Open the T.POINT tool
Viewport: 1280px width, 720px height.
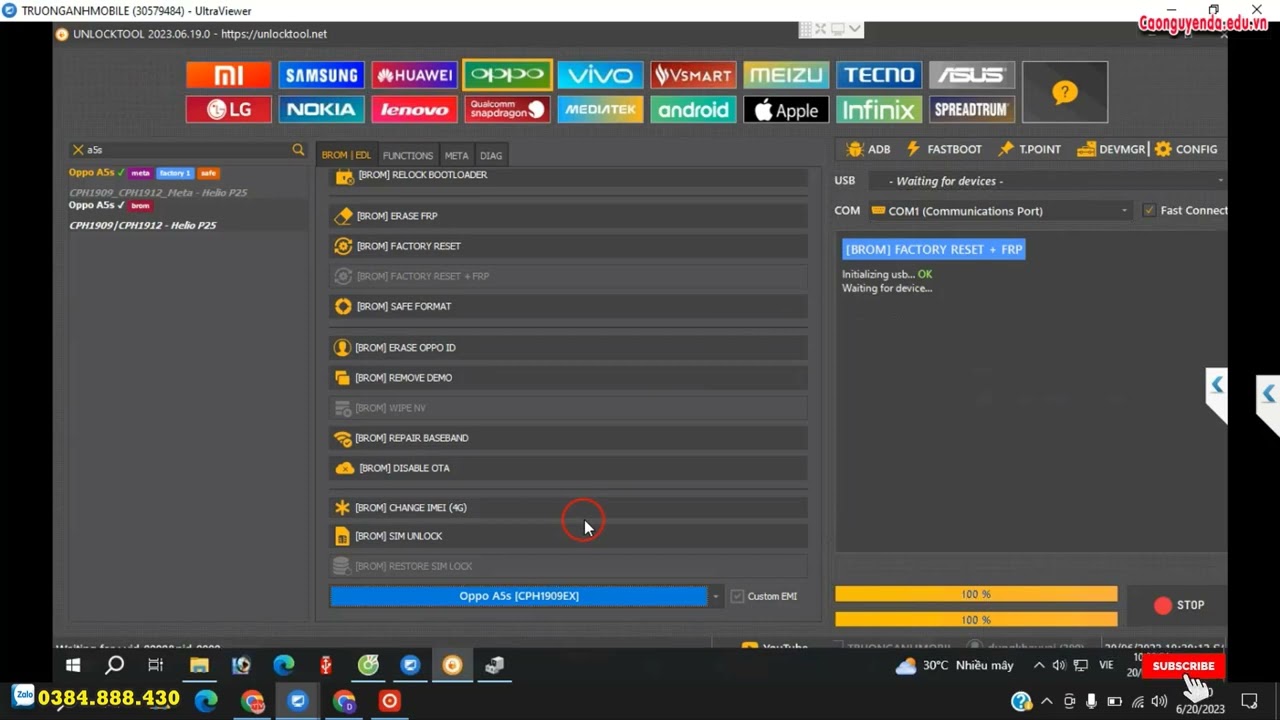1029,149
